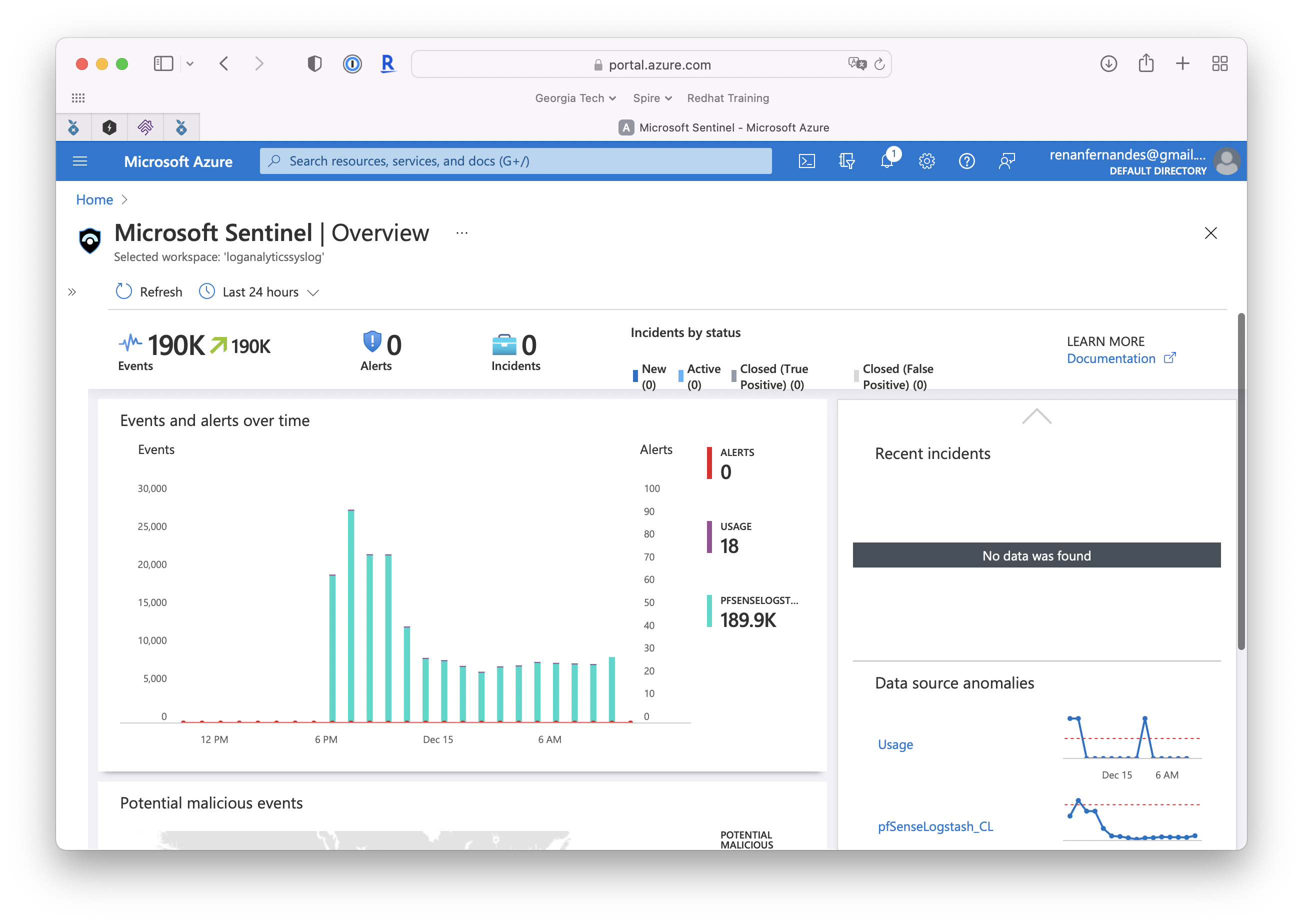Open the Safari share button
The image size is (1303, 924).
[1145, 62]
